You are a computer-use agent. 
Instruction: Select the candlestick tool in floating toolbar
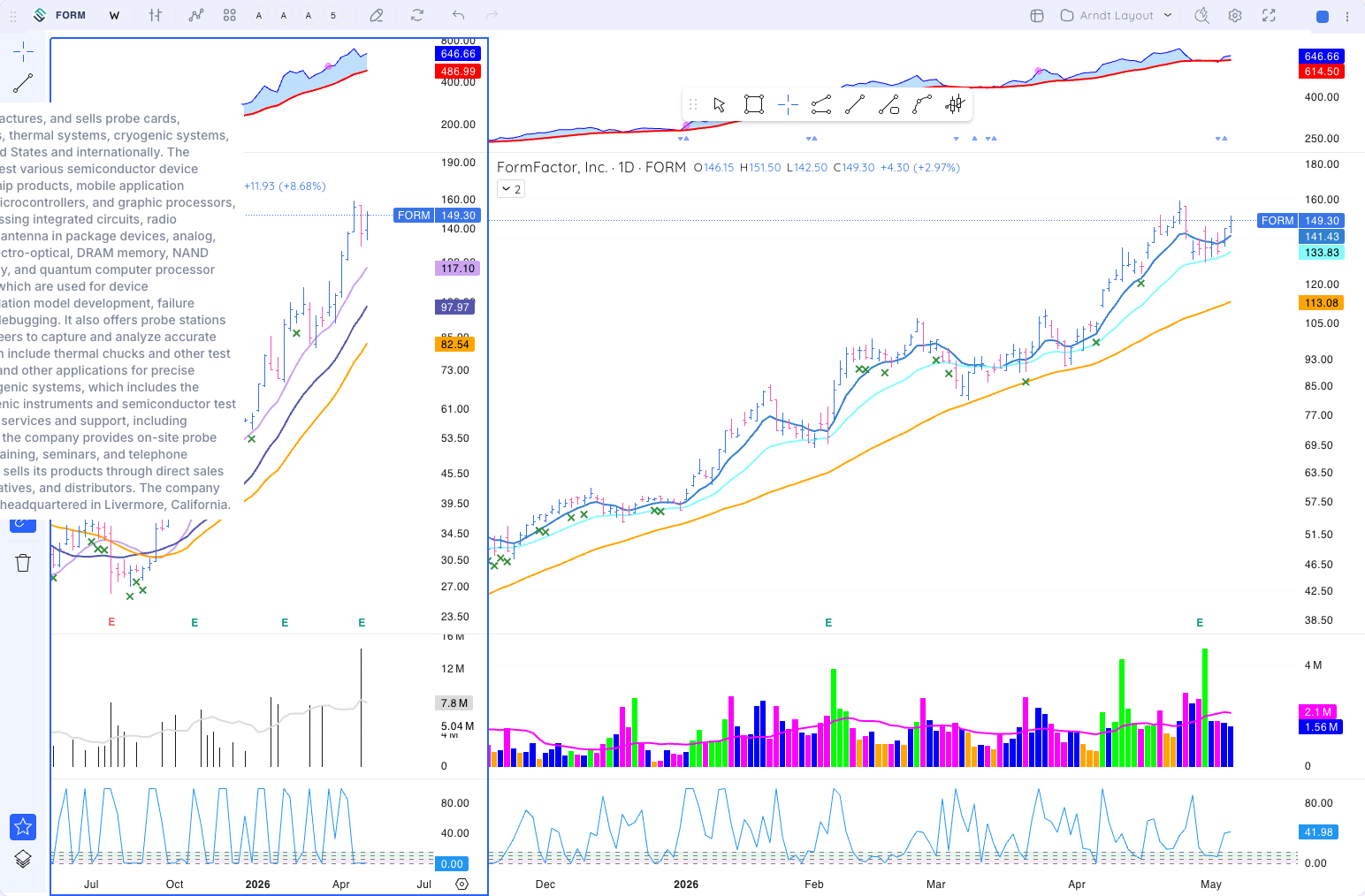tap(955, 105)
